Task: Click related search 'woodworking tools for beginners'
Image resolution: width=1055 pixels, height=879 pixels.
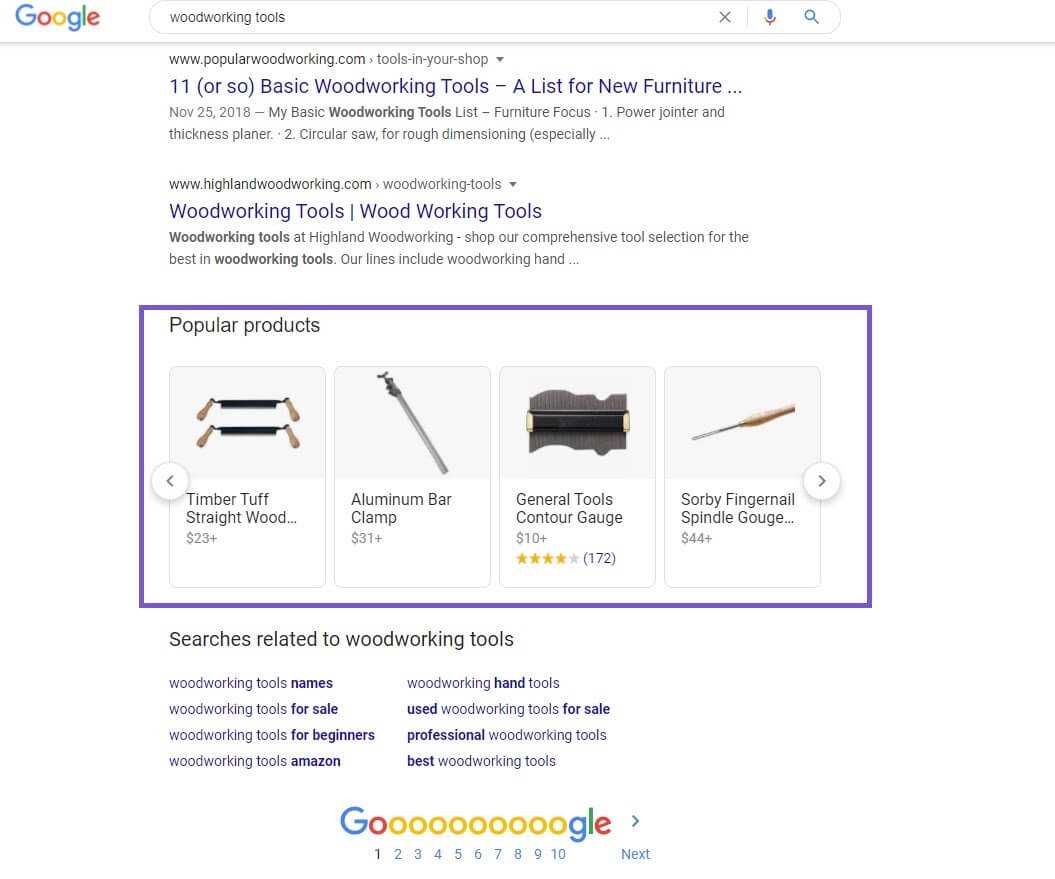Action: [x=272, y=735]
